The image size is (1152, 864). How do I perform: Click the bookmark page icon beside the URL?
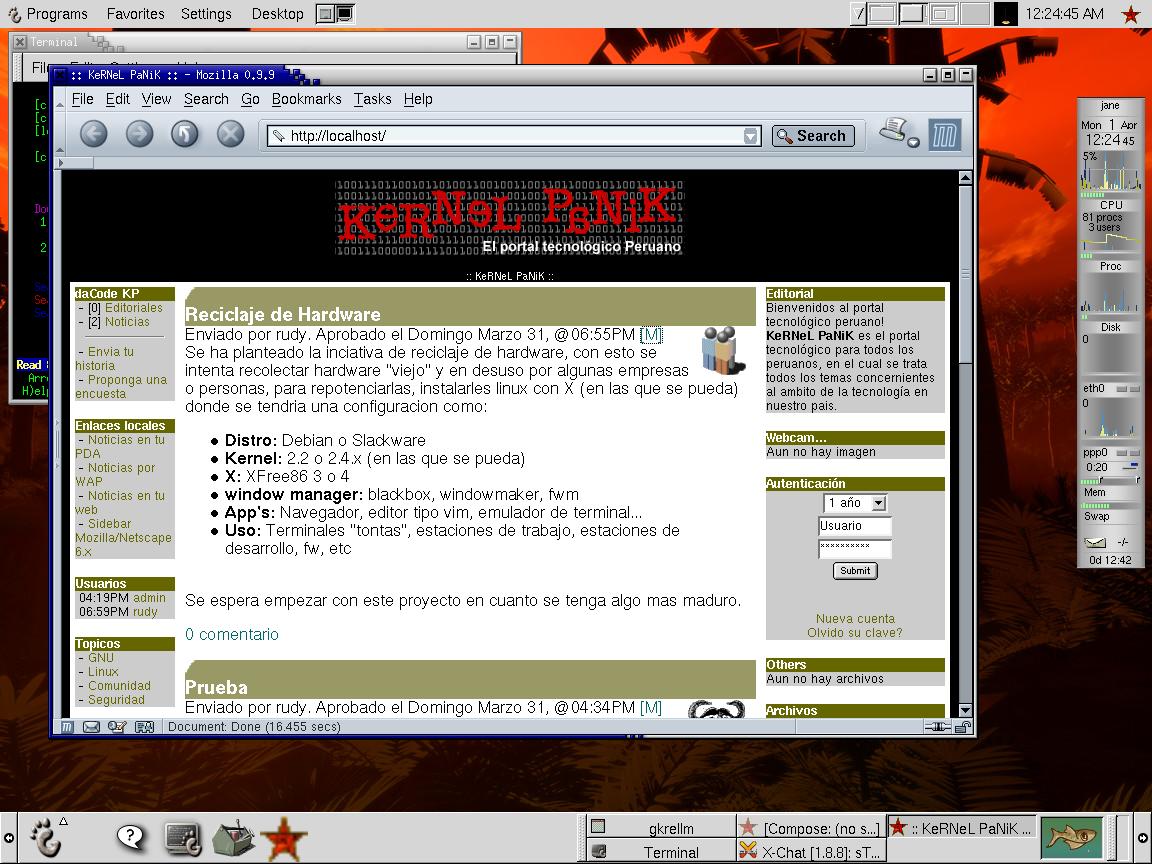(278, 136)
